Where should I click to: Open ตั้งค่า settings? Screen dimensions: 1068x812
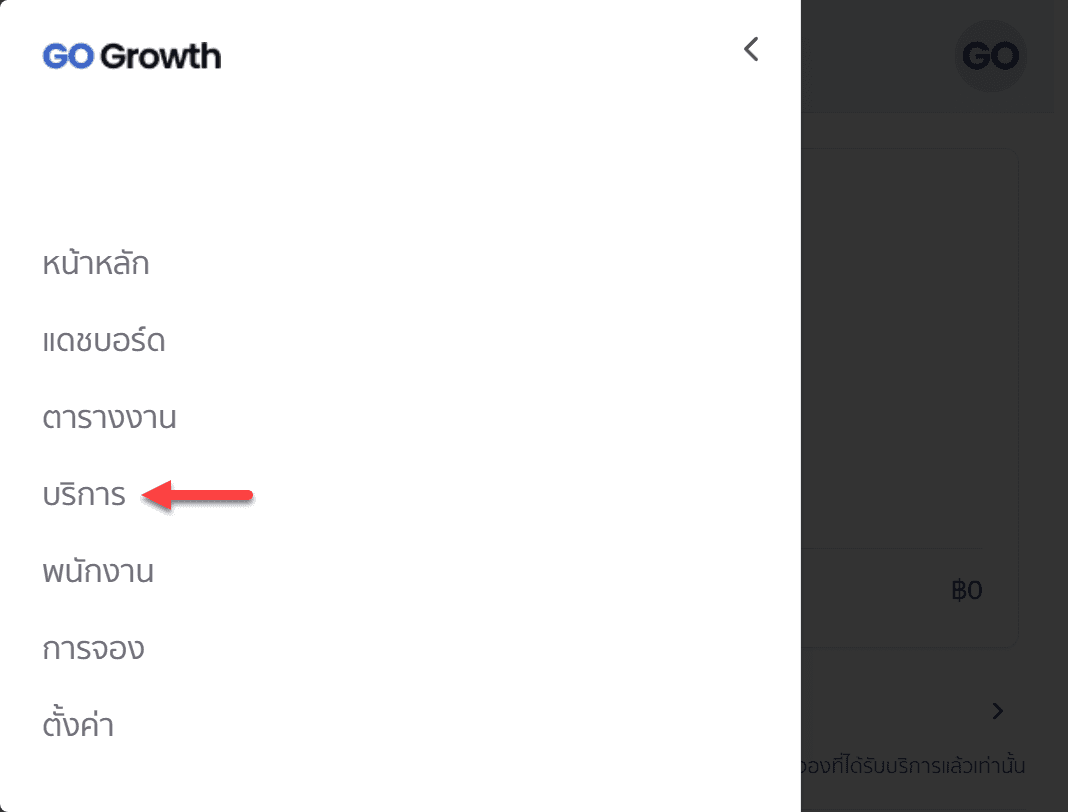point(78,725)
